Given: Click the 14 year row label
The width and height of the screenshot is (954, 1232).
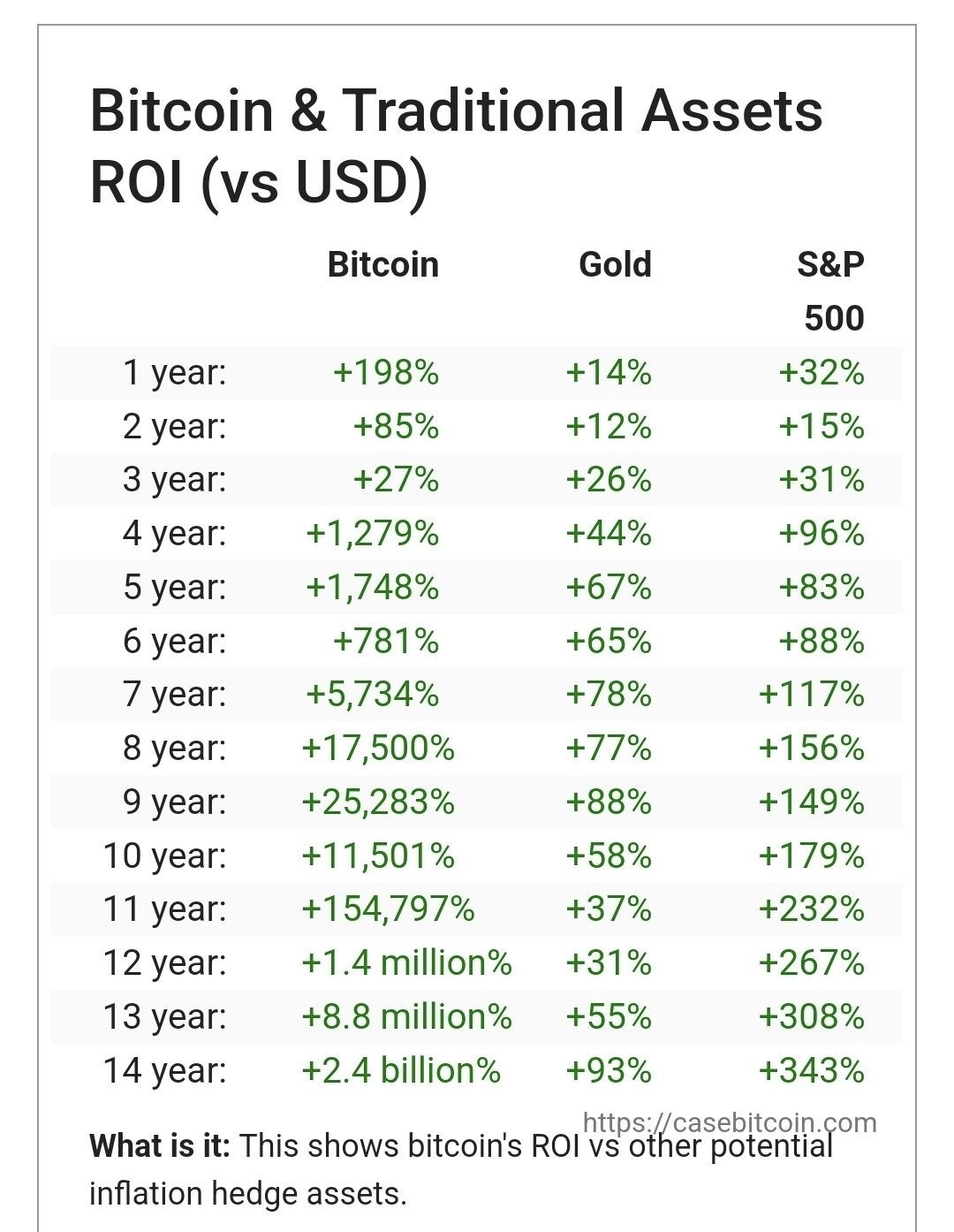Looking at the screenshot, I should tap(165, 1070).
